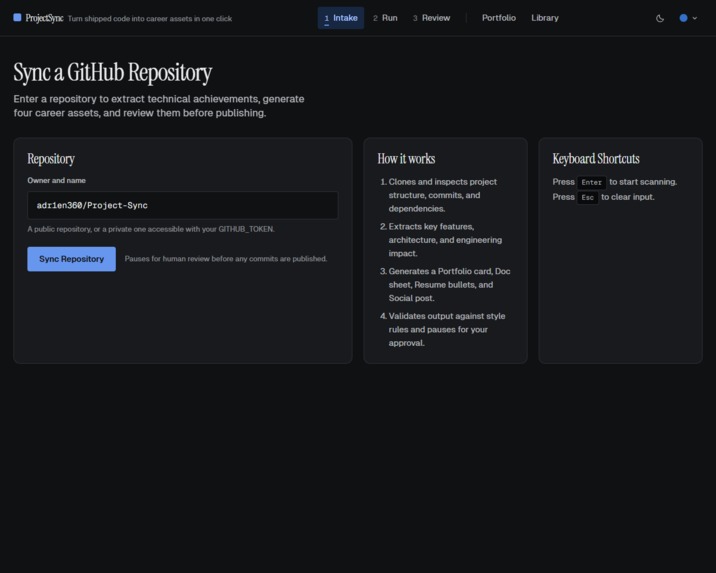Click the 'Repository' card heading
This screenshot has height=573, width=716.
[x=51, y=158]
